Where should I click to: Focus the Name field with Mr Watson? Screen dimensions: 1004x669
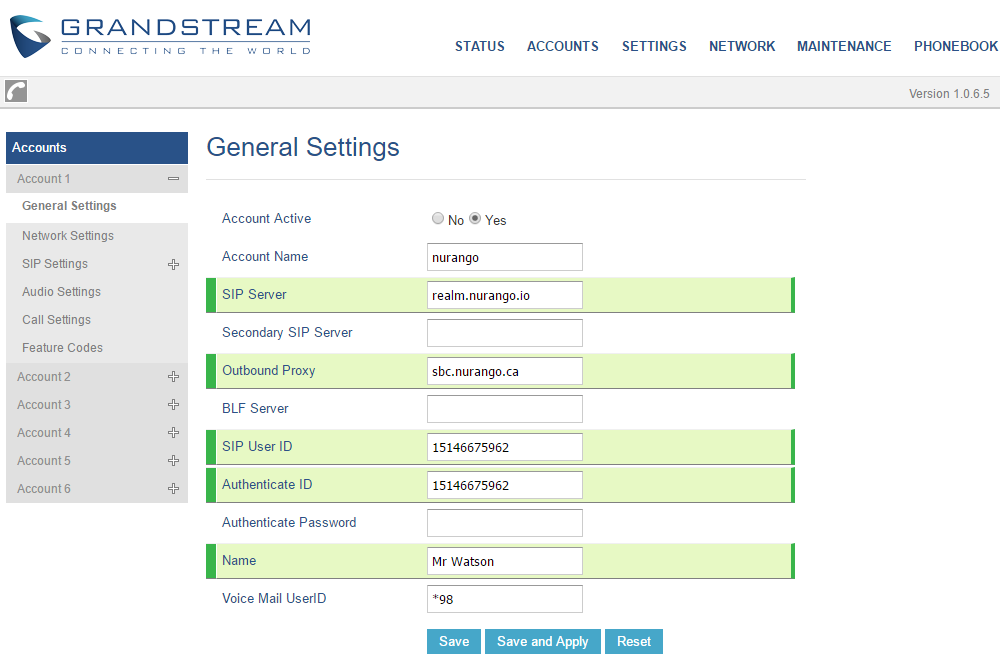click(505, 561)
